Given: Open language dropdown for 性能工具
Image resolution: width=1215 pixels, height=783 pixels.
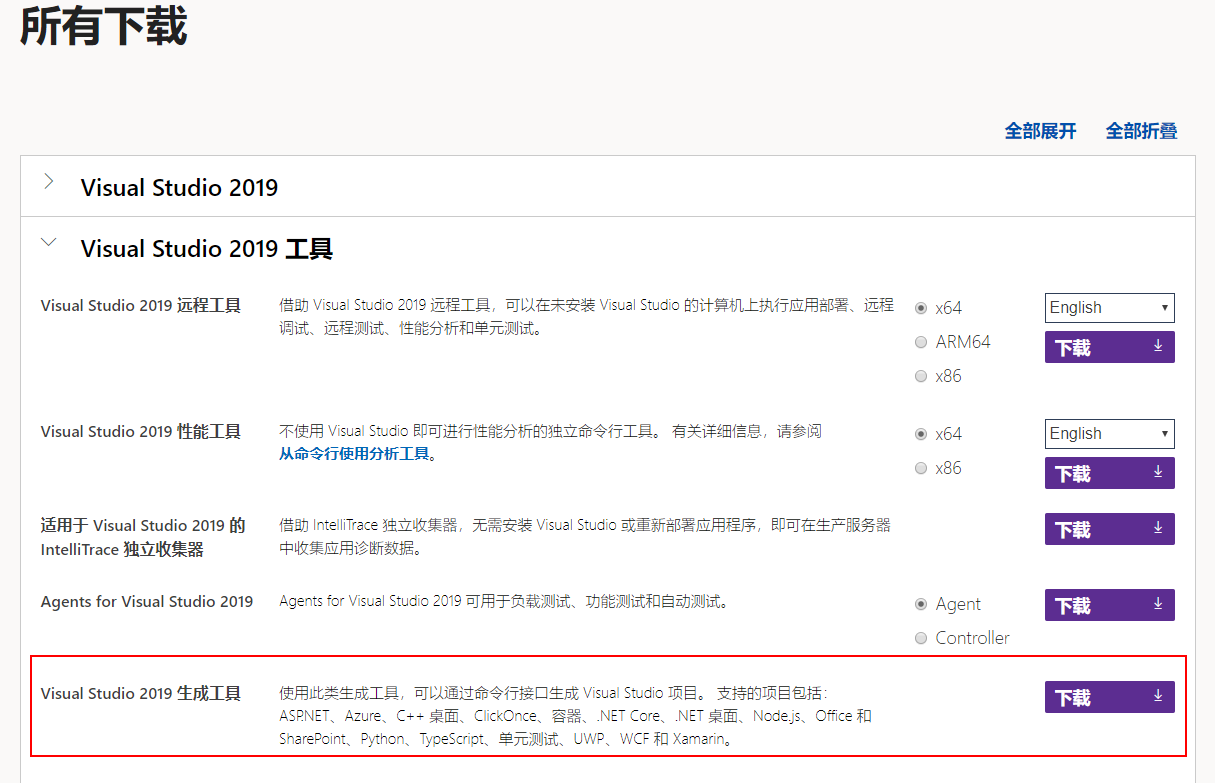Looking at the screenshot, I should (1109, 434).
